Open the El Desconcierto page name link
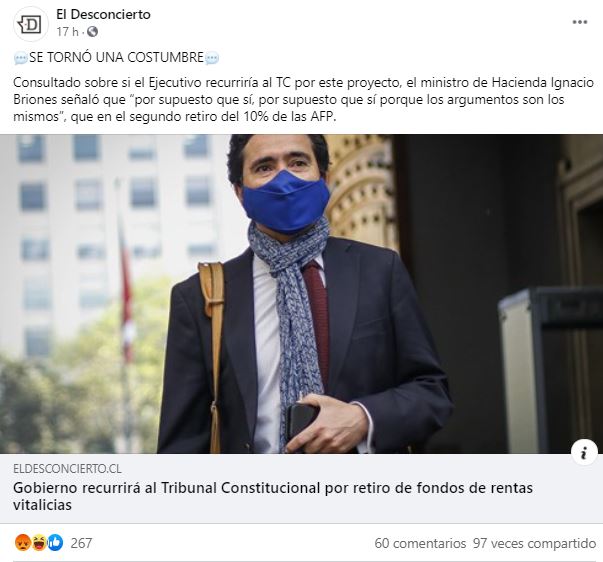Viewport: 603px width, 562px height. [x=103, y=15]
